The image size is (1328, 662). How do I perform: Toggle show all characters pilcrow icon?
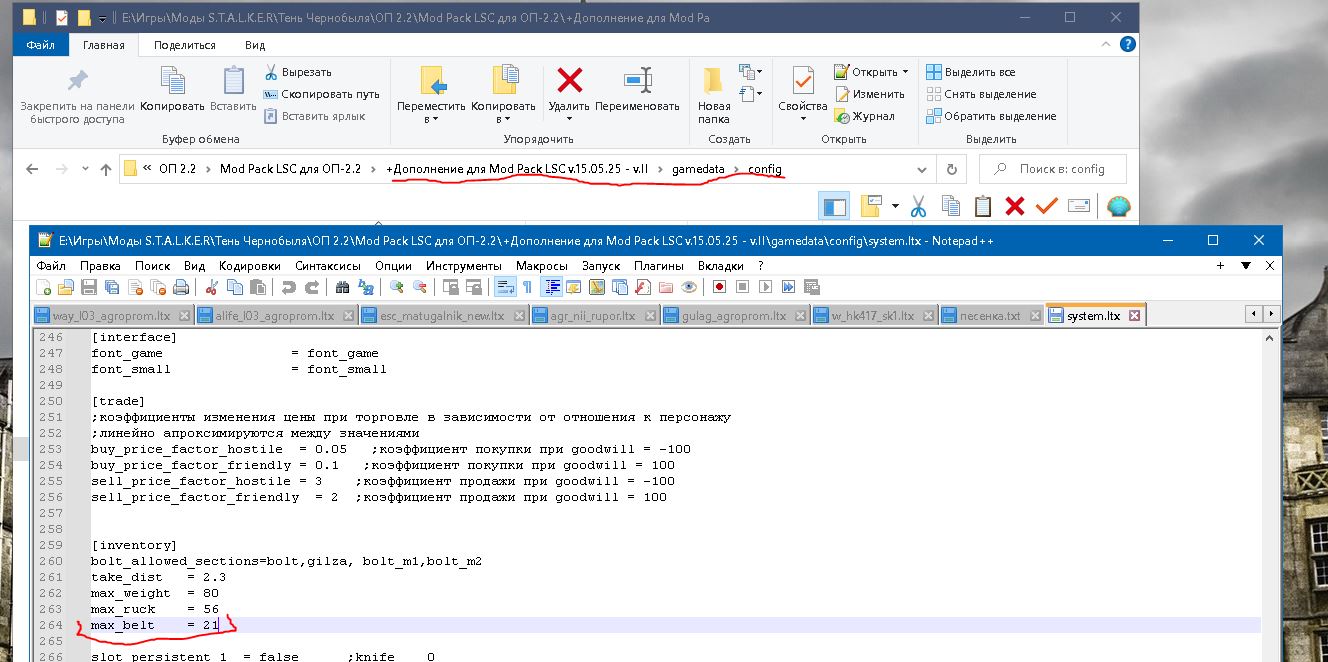click(527, 287)
